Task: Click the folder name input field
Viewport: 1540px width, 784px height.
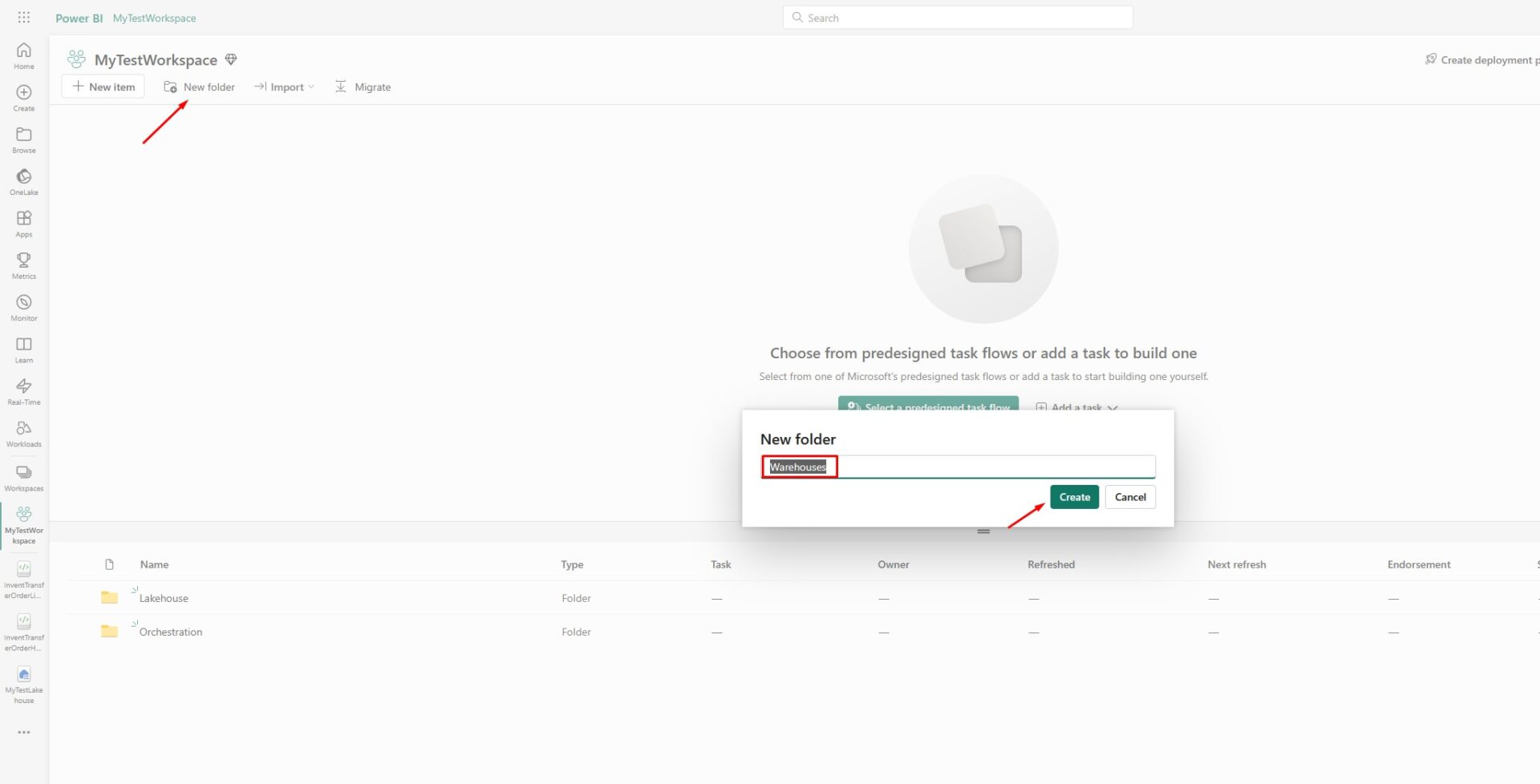Action: [x=958, y=467]
